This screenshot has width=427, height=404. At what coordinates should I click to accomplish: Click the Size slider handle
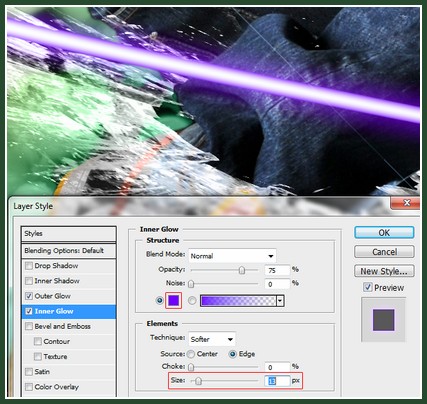[x=198, y=381]
